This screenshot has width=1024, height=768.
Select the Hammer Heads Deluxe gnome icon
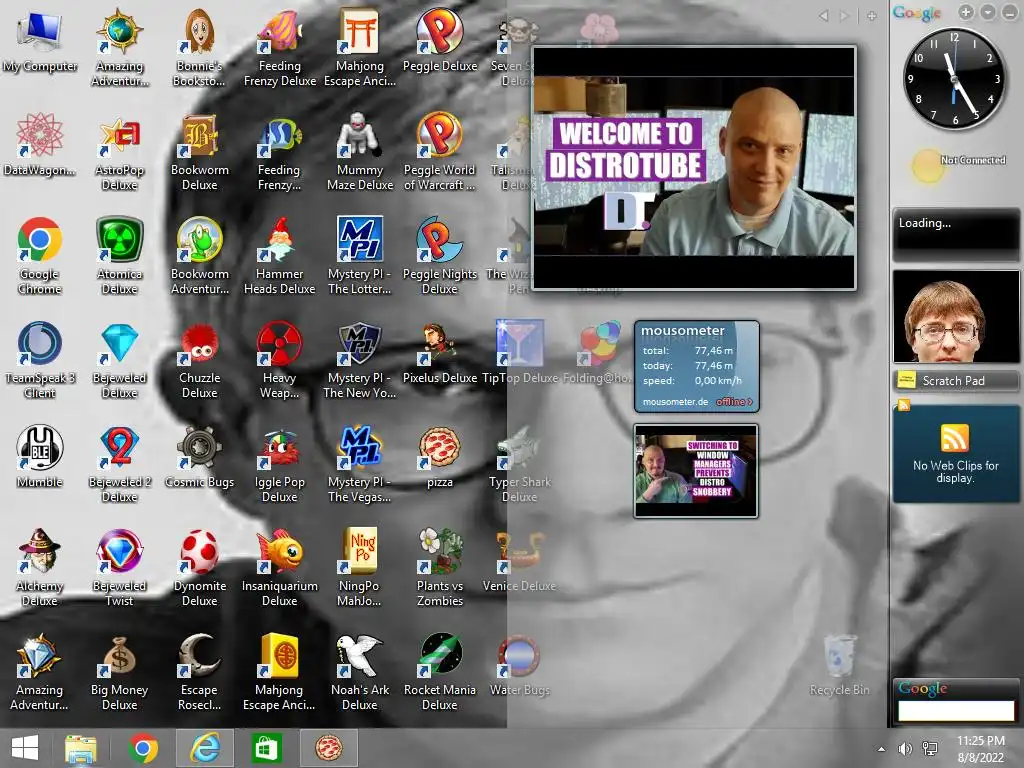(x=280, y=239)
